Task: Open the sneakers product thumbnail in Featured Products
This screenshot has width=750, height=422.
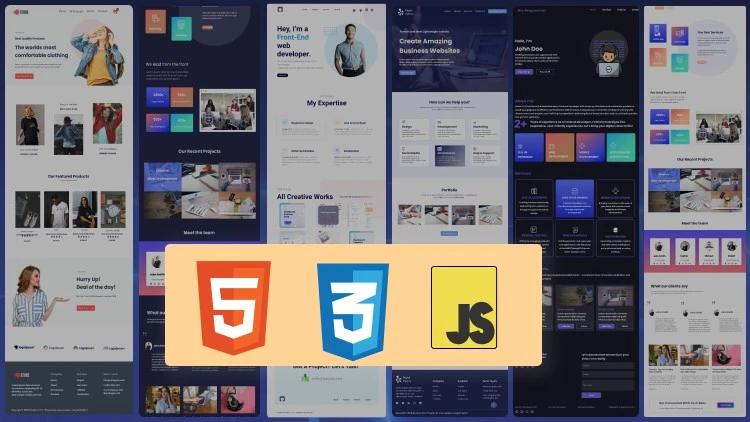Action: pyautogui.click(x=28, y=210)
